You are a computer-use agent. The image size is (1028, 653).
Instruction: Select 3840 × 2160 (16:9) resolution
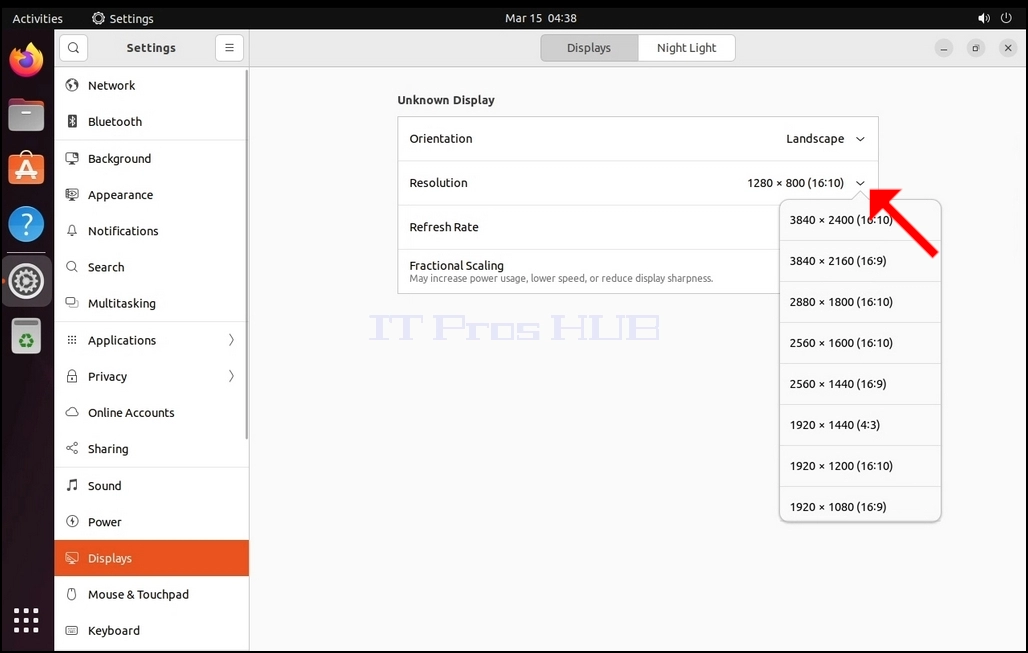pos(860,261)
